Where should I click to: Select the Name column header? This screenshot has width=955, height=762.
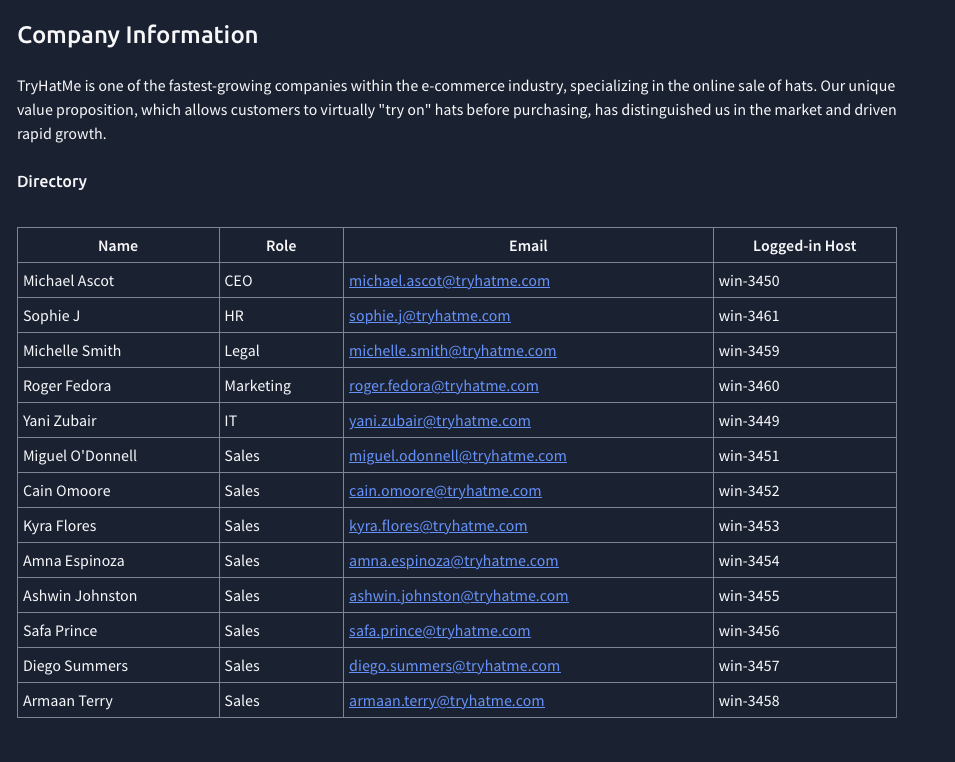point(118,246)
